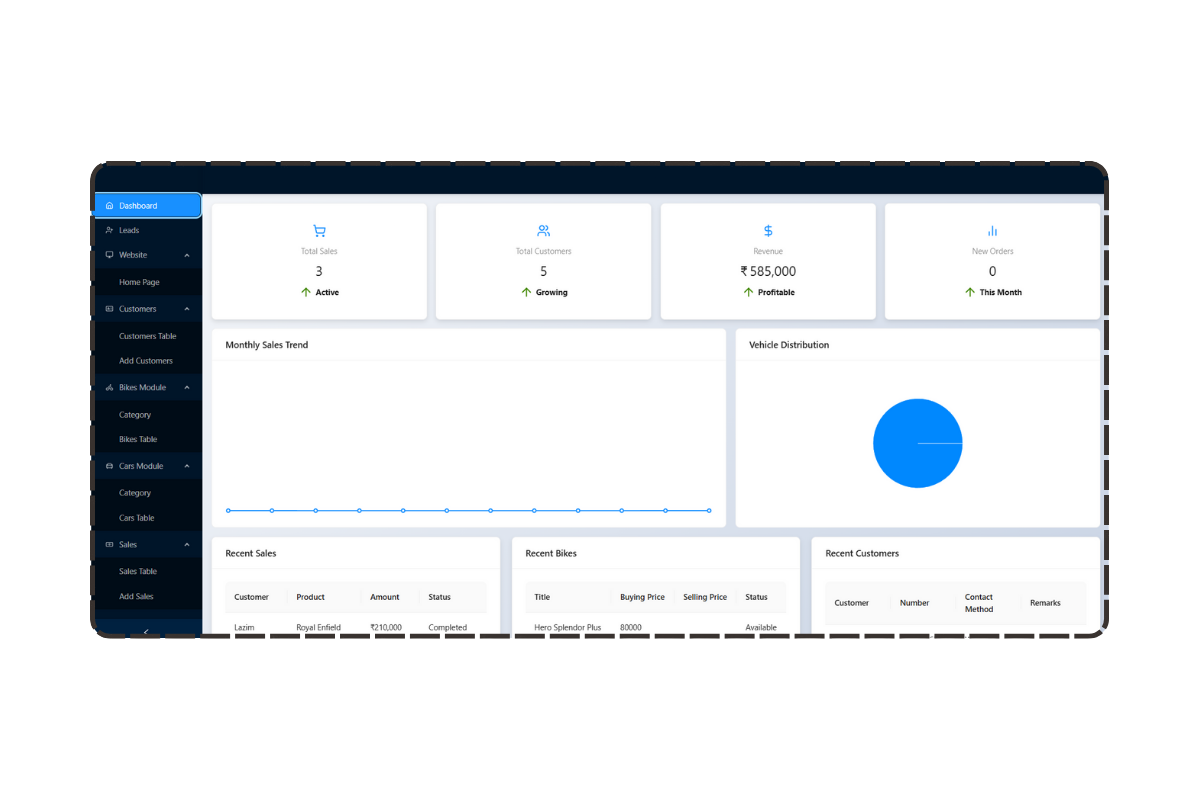The height and width of the screenshot is (800, 1200).
Task: Click the dollar sign Revenue icon
Action: [768, 231]
